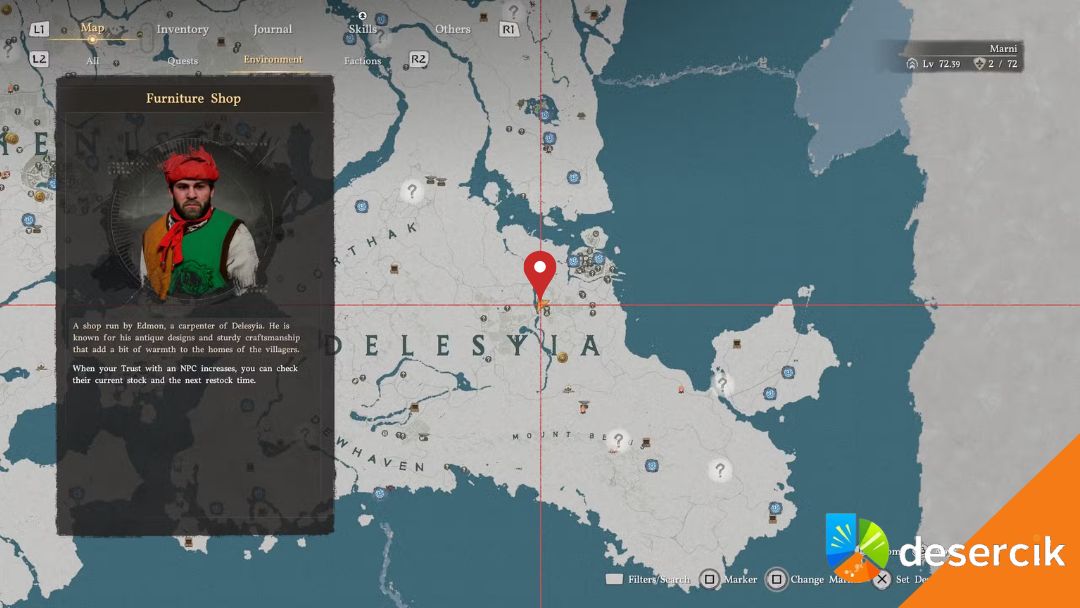The height and width of the screenshot is (608, 1080).
Task: Click the Marni level status badge
Action: 962,56
